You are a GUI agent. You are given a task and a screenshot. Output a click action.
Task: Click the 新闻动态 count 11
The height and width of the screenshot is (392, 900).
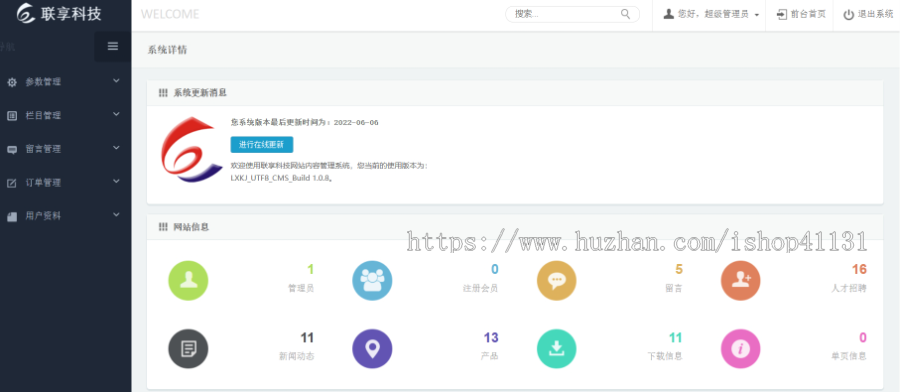coord(307,337)
